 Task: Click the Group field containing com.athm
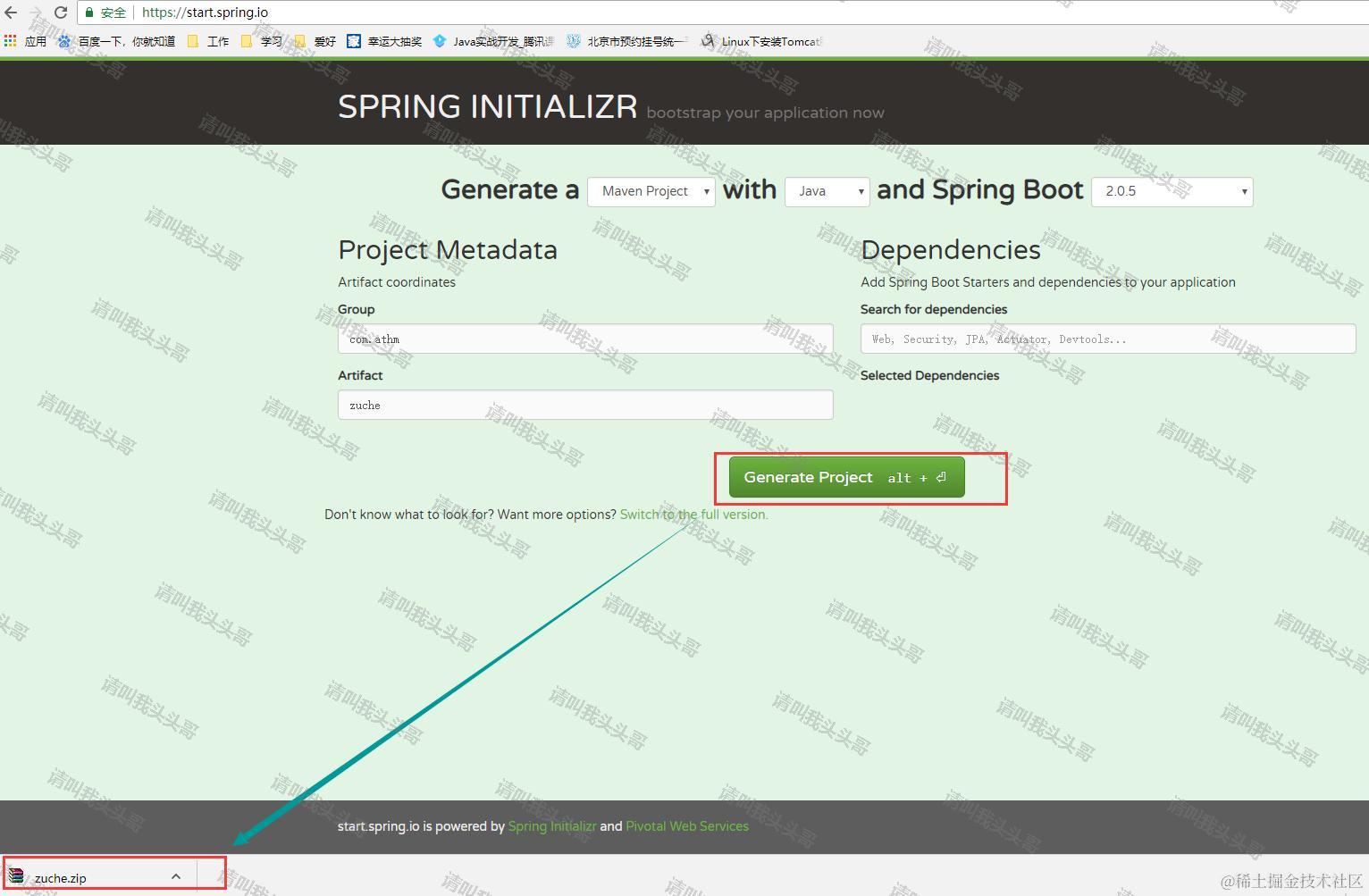tap(584, 339)
